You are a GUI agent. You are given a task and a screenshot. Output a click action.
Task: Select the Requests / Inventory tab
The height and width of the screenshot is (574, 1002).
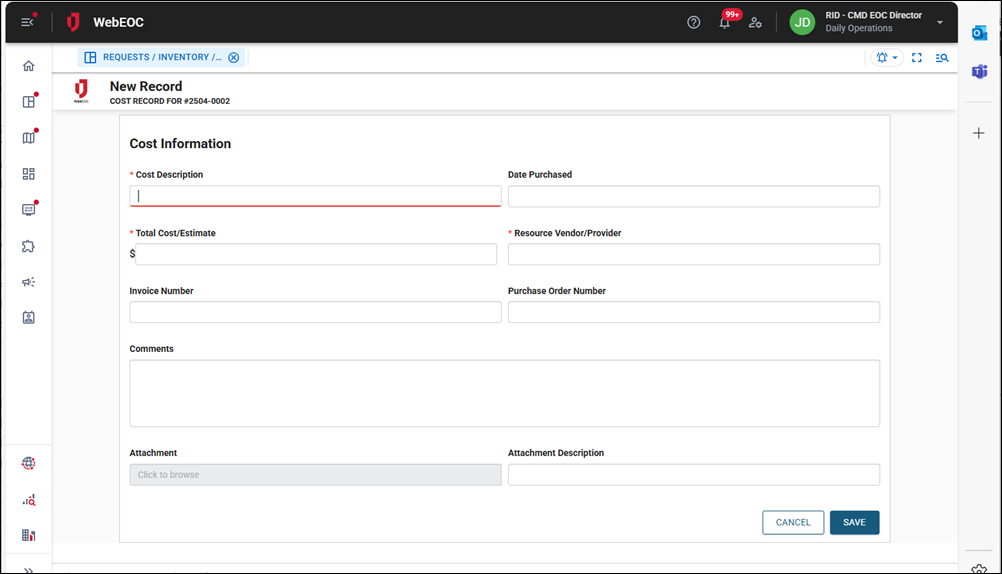coord(155,58)
